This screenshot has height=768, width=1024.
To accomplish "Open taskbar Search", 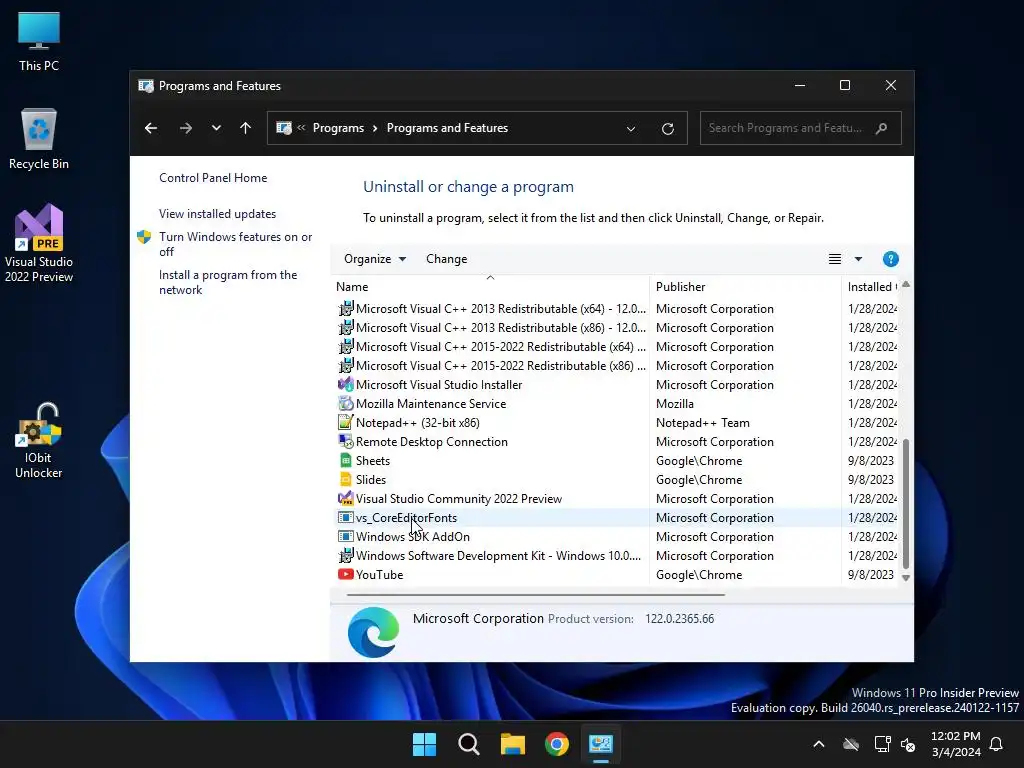I will tap(469, 744).
